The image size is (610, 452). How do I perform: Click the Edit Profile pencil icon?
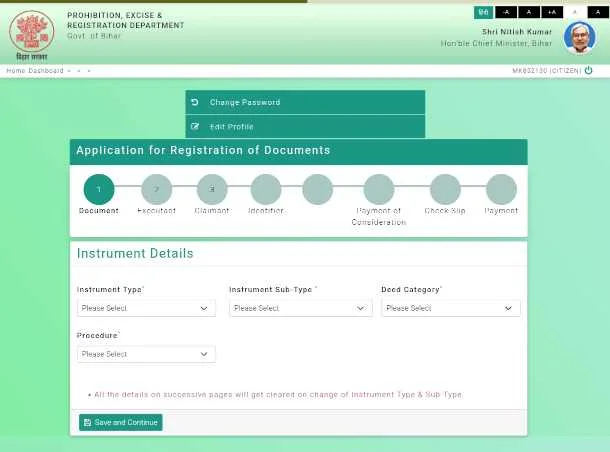pos(195,127)
